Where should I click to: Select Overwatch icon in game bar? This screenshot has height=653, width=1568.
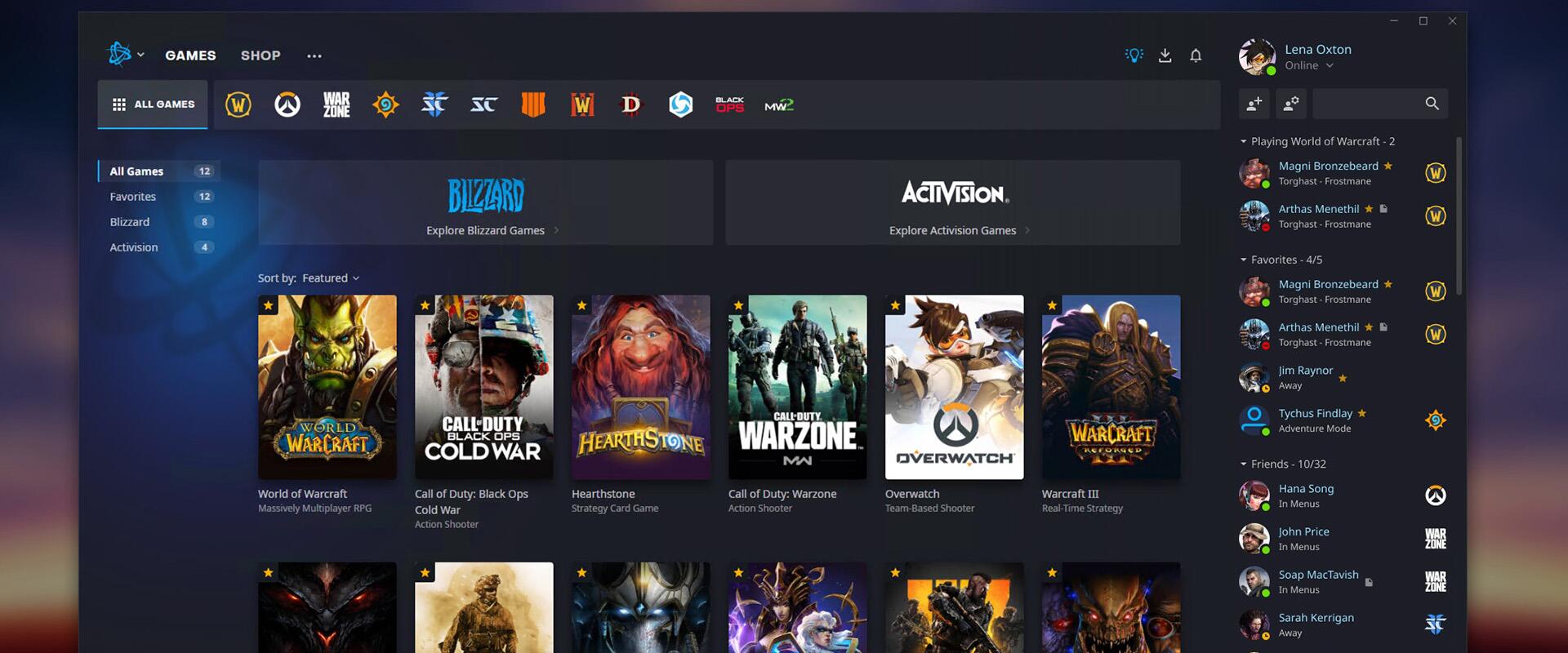287,104
